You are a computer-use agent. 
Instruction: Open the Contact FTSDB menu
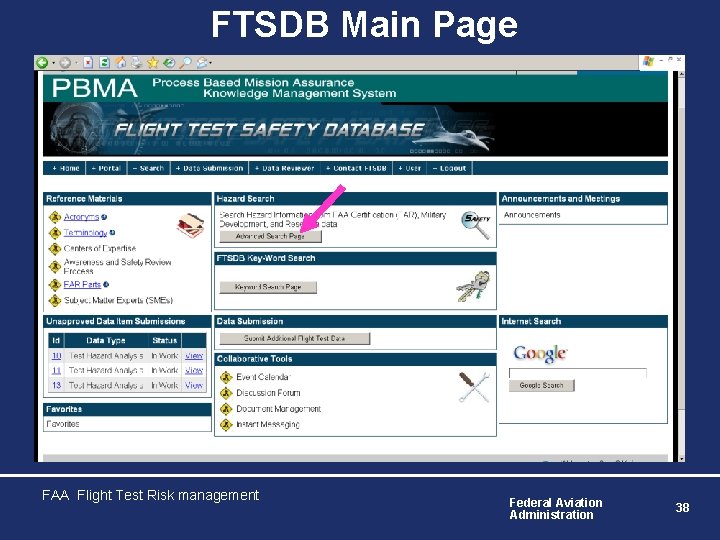(356, 168)
